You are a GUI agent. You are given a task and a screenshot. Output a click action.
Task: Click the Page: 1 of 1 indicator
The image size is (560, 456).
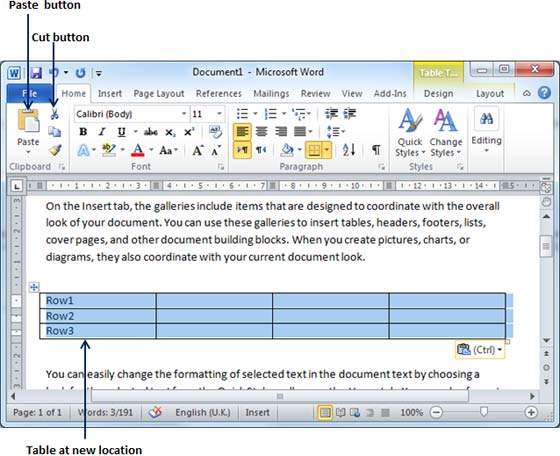37,412
